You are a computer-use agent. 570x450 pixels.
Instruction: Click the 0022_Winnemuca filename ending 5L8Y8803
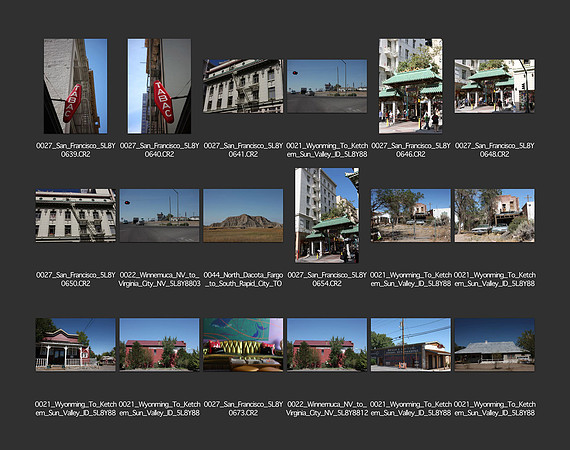click(159, 279)
